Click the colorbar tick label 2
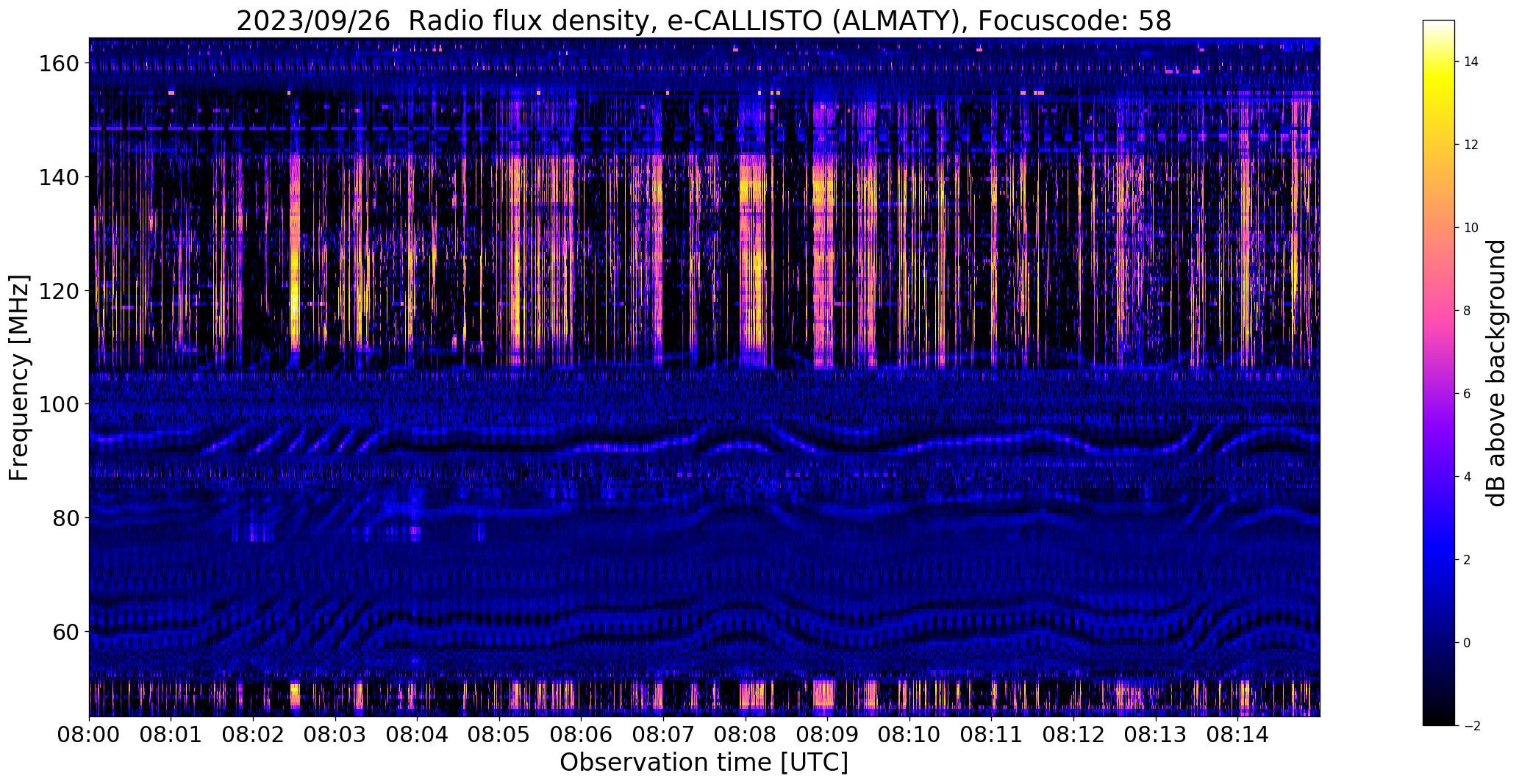The image size is (1519, 784). pyautogui.click(x=1468, y=560)
